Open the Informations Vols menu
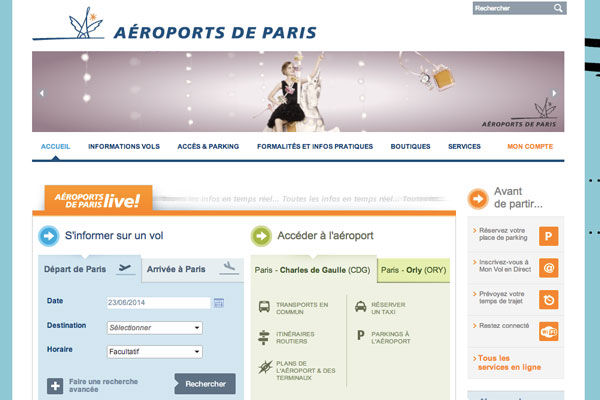 [x=124, y=147]
